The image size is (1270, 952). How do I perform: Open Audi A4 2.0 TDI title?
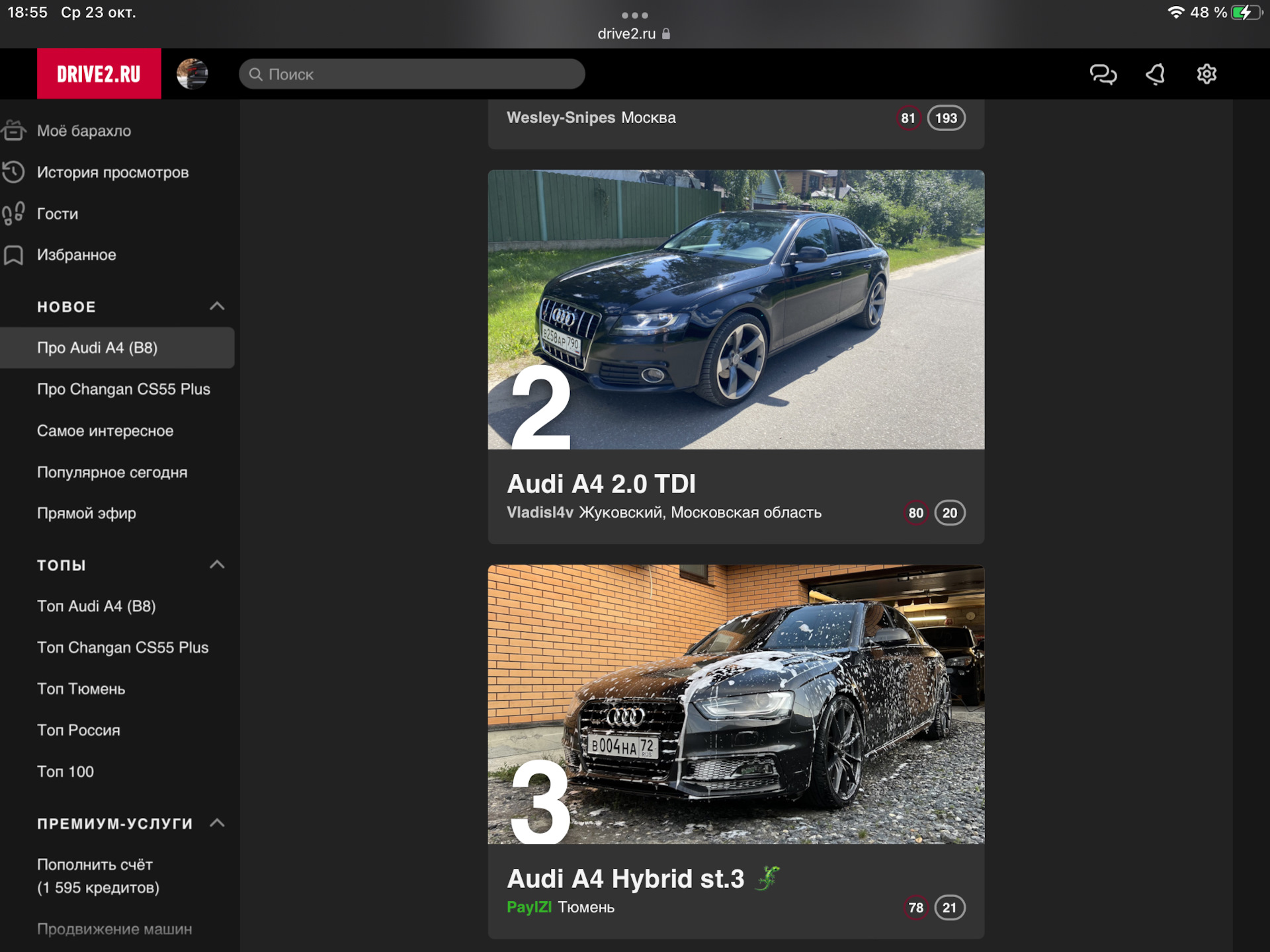(601, 484)
